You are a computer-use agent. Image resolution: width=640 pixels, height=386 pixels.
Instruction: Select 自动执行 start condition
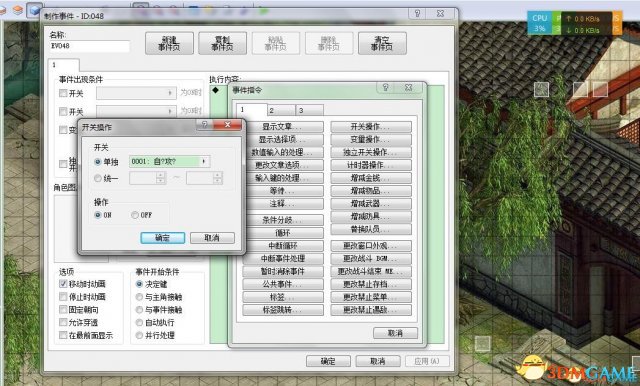point(139,322)
